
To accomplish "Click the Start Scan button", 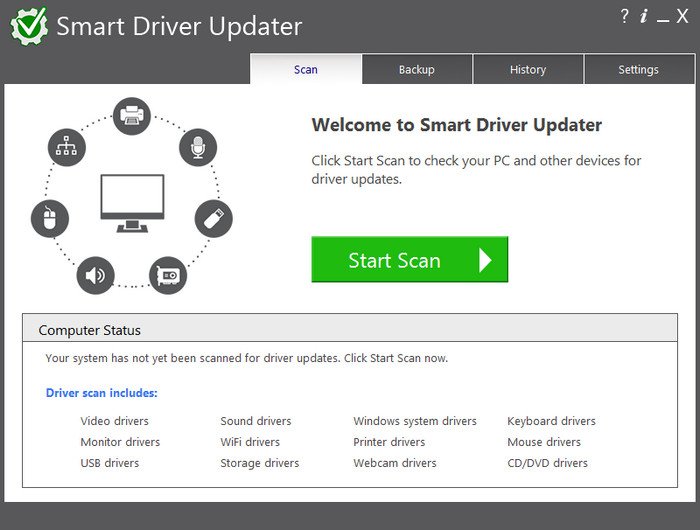I will pyautogui.click(x=410, y=259).
